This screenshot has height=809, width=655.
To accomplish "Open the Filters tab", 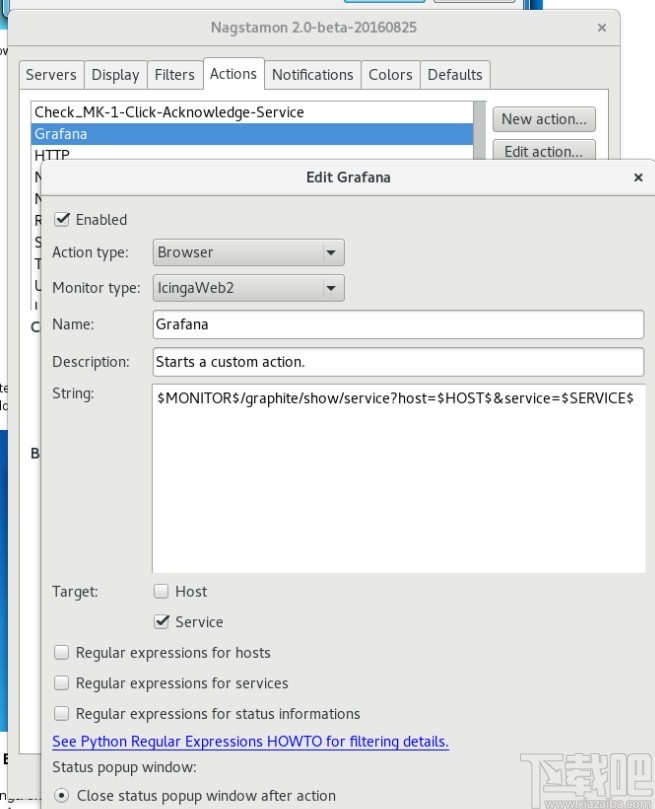I will coord(174,75).
